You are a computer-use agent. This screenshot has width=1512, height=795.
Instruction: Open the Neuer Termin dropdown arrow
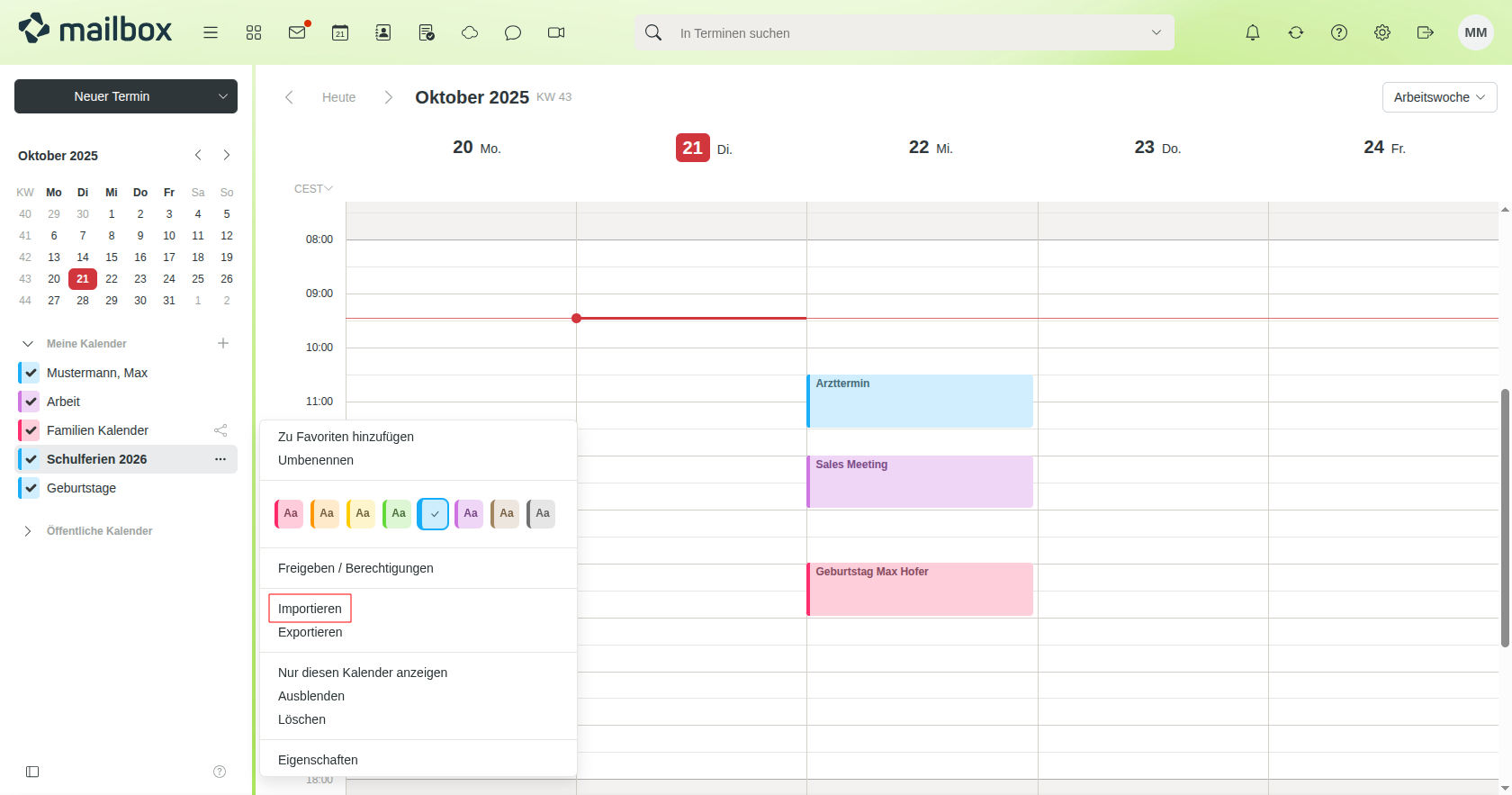(x=223, y=96)
